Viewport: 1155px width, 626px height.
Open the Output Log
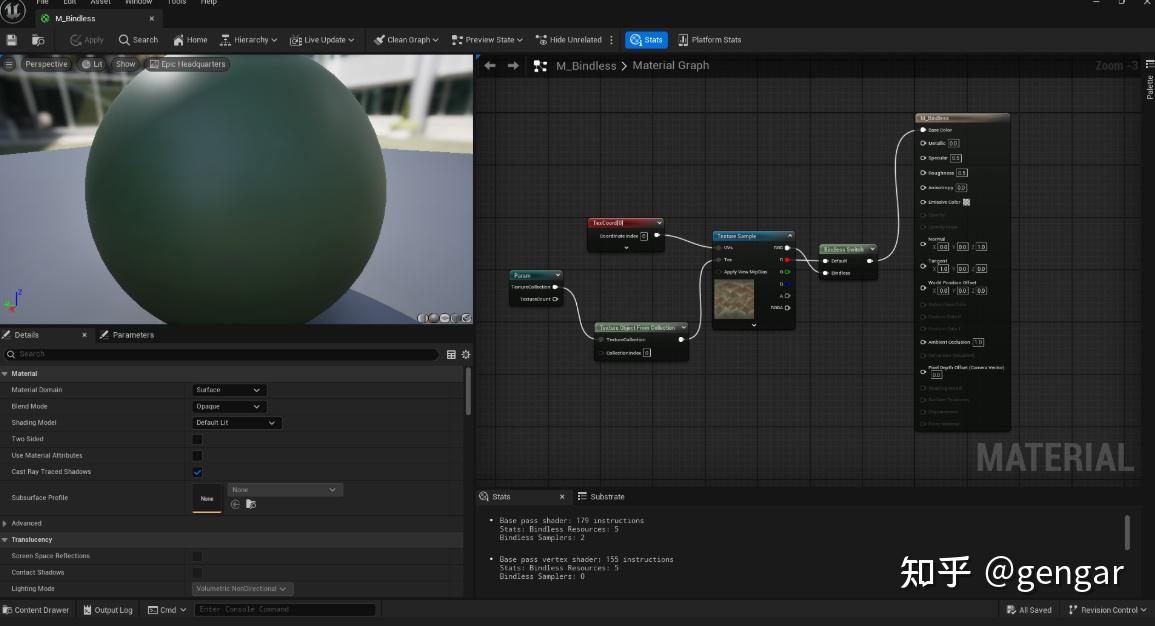108,610
